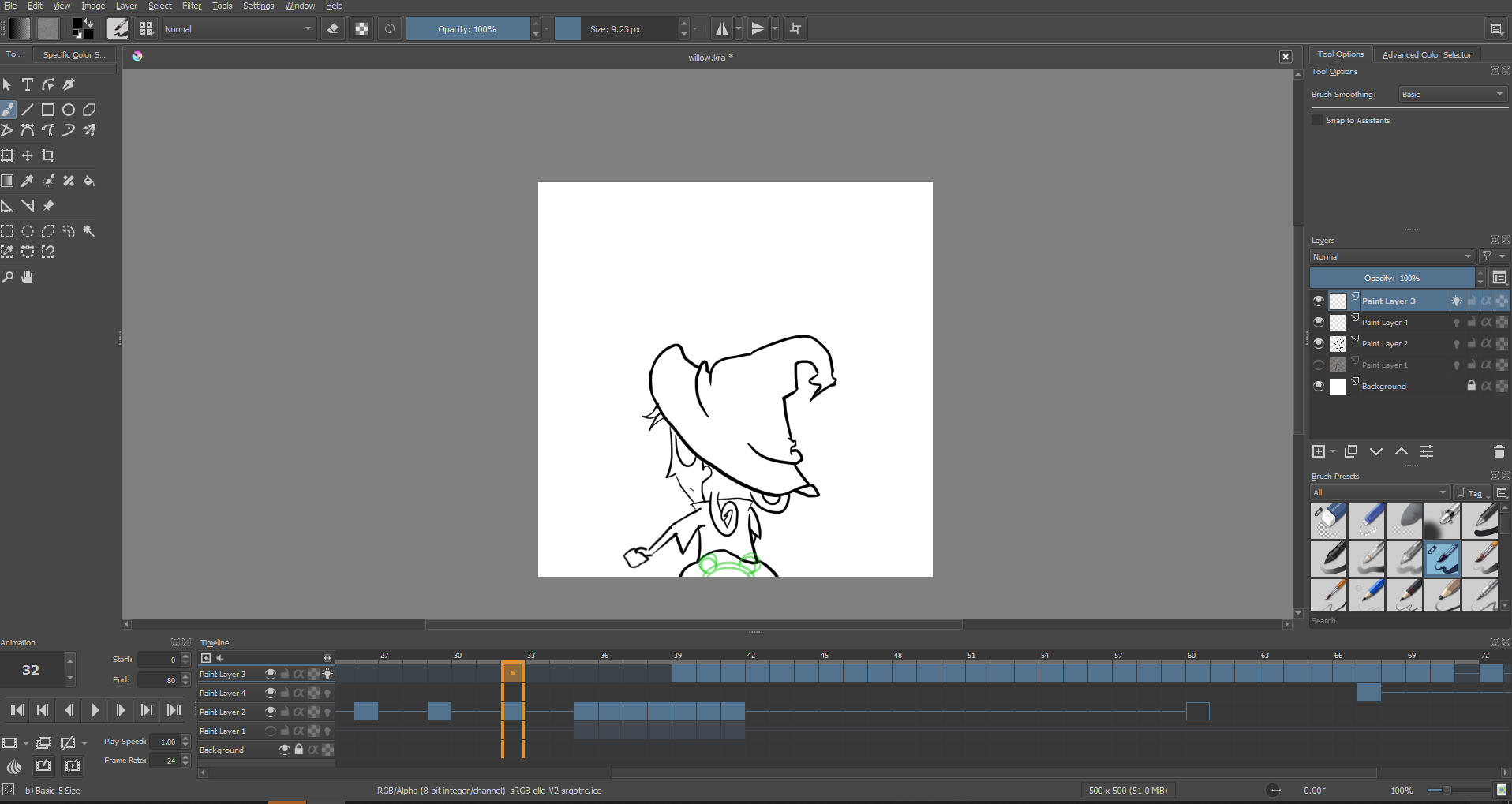
Task: Toggle eraser mode in toolbar
Action: 333,29
